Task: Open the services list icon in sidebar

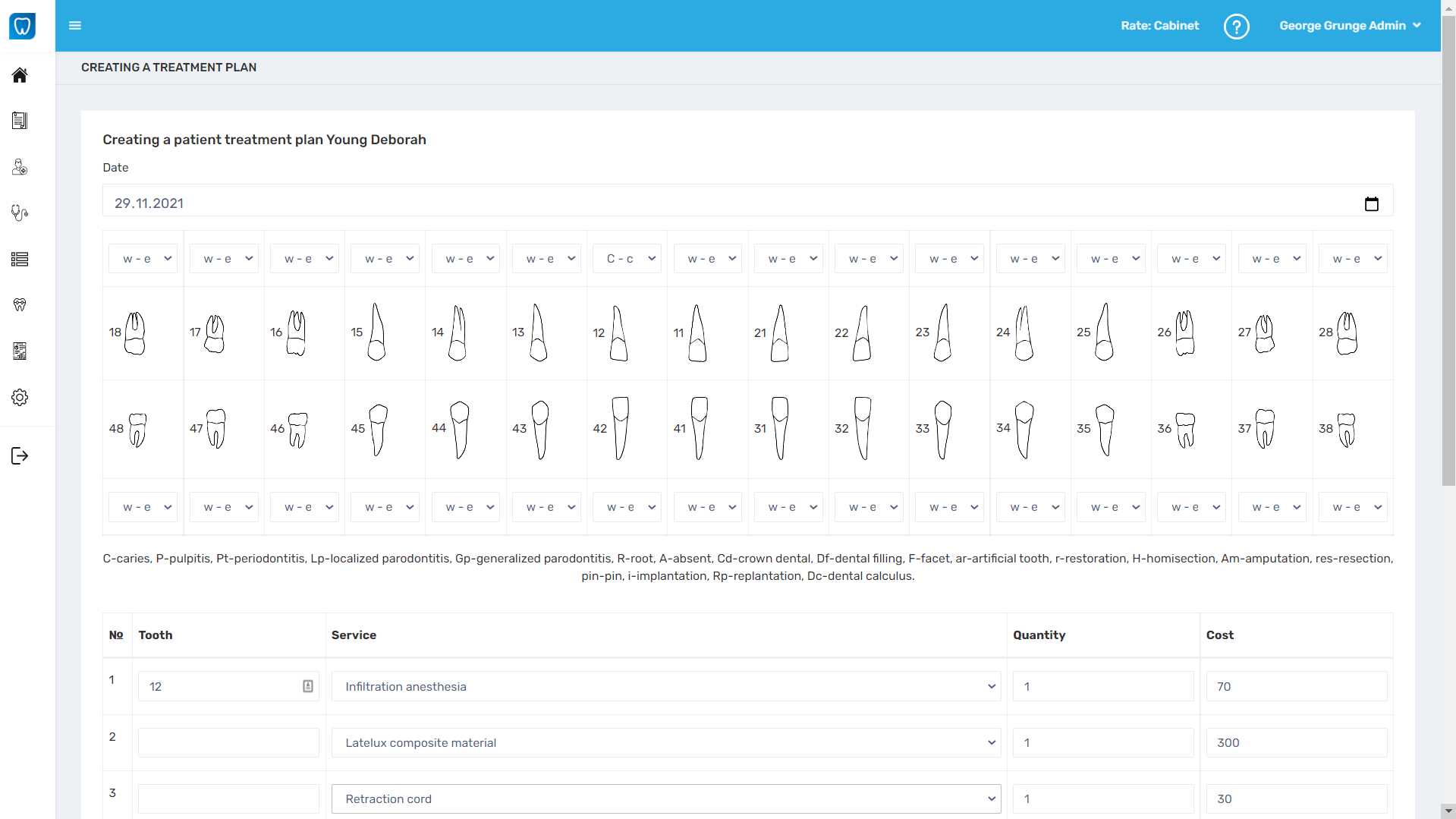Action: pyautogui.click(x=19, y=259)
